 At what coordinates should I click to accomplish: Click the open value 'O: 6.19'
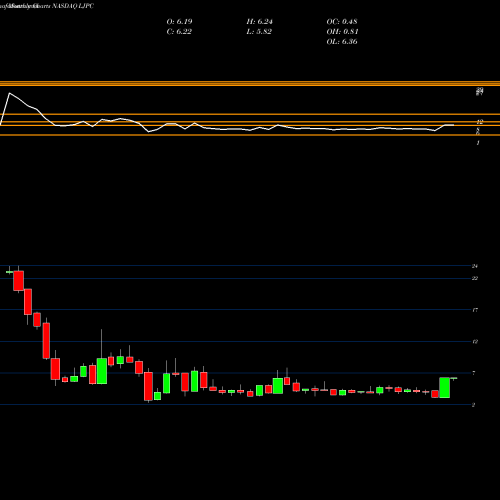(x=179, y=22)
